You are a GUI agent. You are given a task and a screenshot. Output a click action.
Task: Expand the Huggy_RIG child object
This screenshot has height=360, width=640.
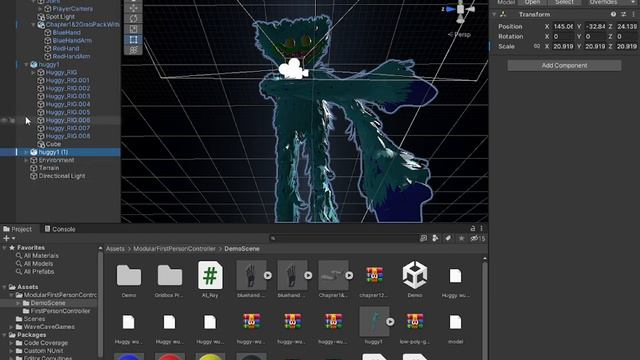[x=33, y=73]
